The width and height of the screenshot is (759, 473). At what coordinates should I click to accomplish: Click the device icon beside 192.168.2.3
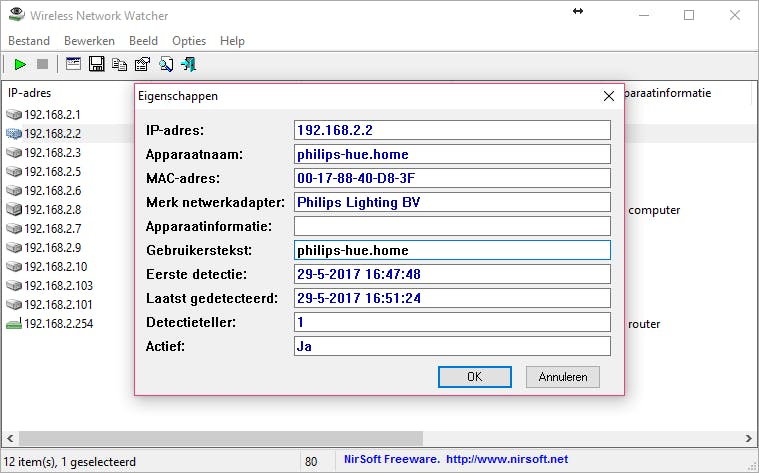(x=14, y=153)
